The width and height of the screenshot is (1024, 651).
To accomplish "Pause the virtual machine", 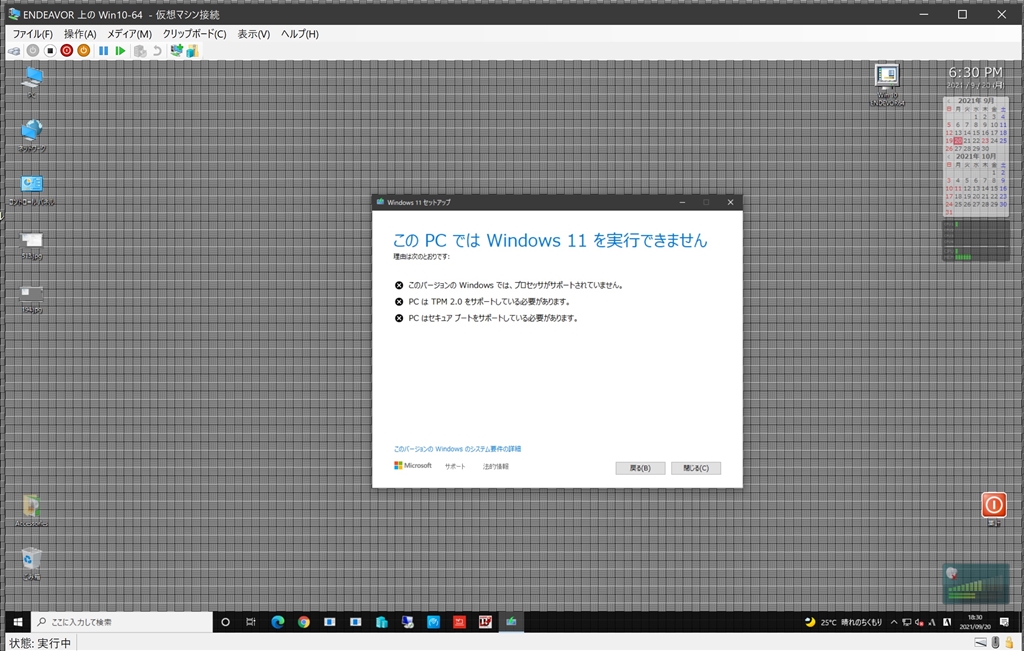I will (103, 51).
